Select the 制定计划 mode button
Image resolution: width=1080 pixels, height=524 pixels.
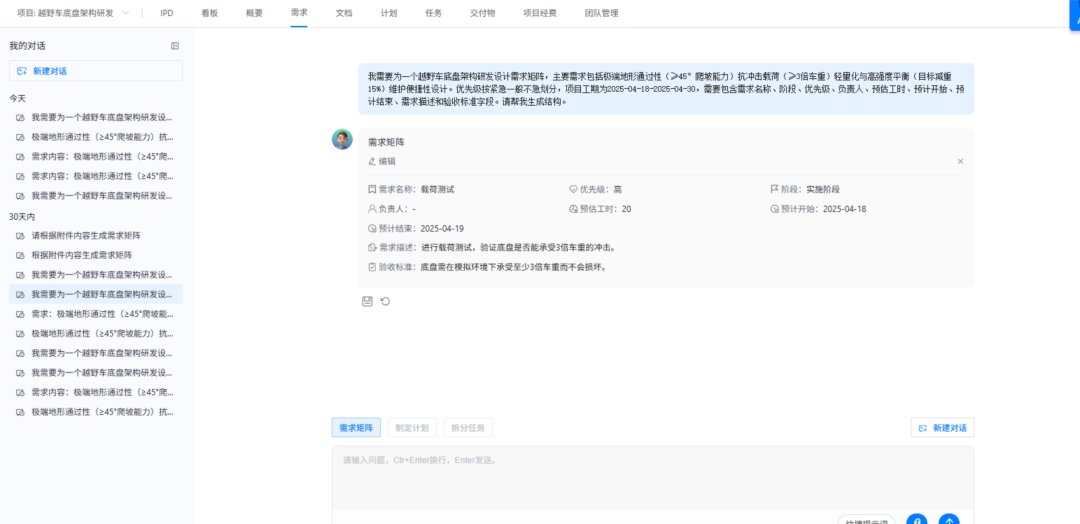412,428
